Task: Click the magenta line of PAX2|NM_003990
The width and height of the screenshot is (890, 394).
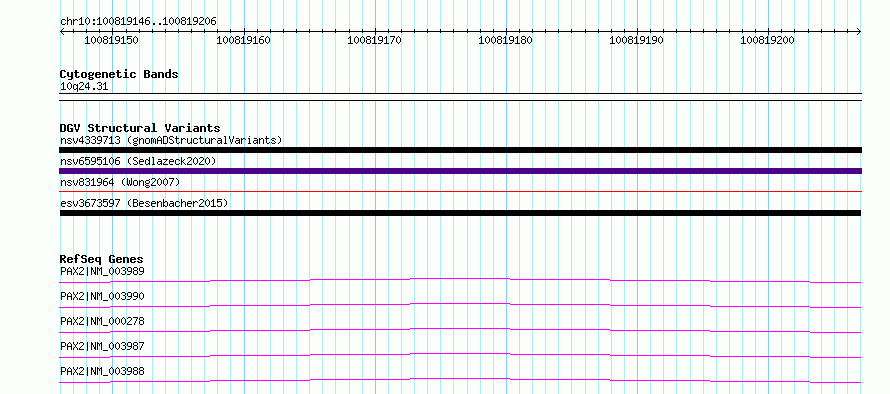Action: (460, 305)
